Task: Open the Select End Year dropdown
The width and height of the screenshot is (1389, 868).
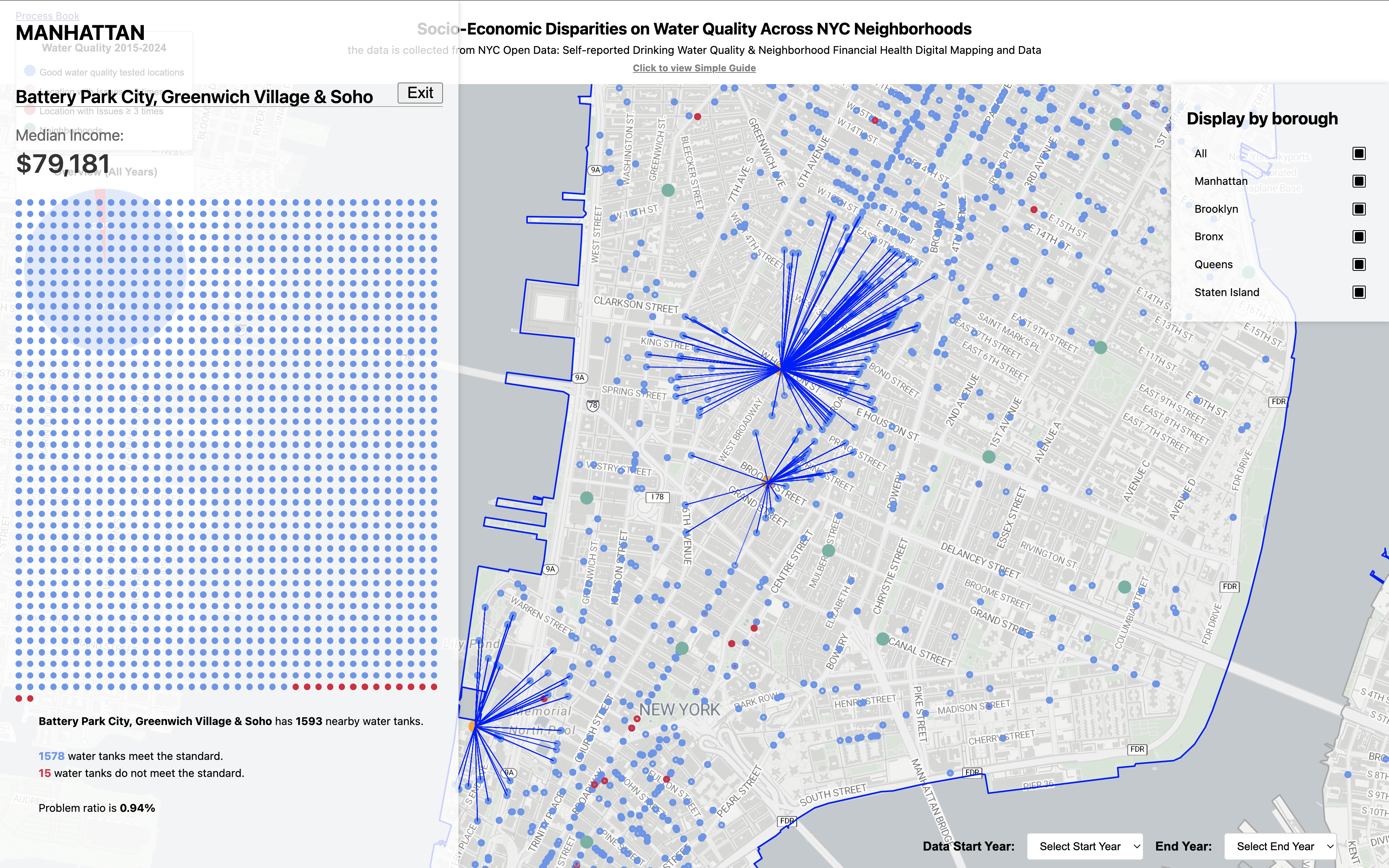Action: point(1280,846)
